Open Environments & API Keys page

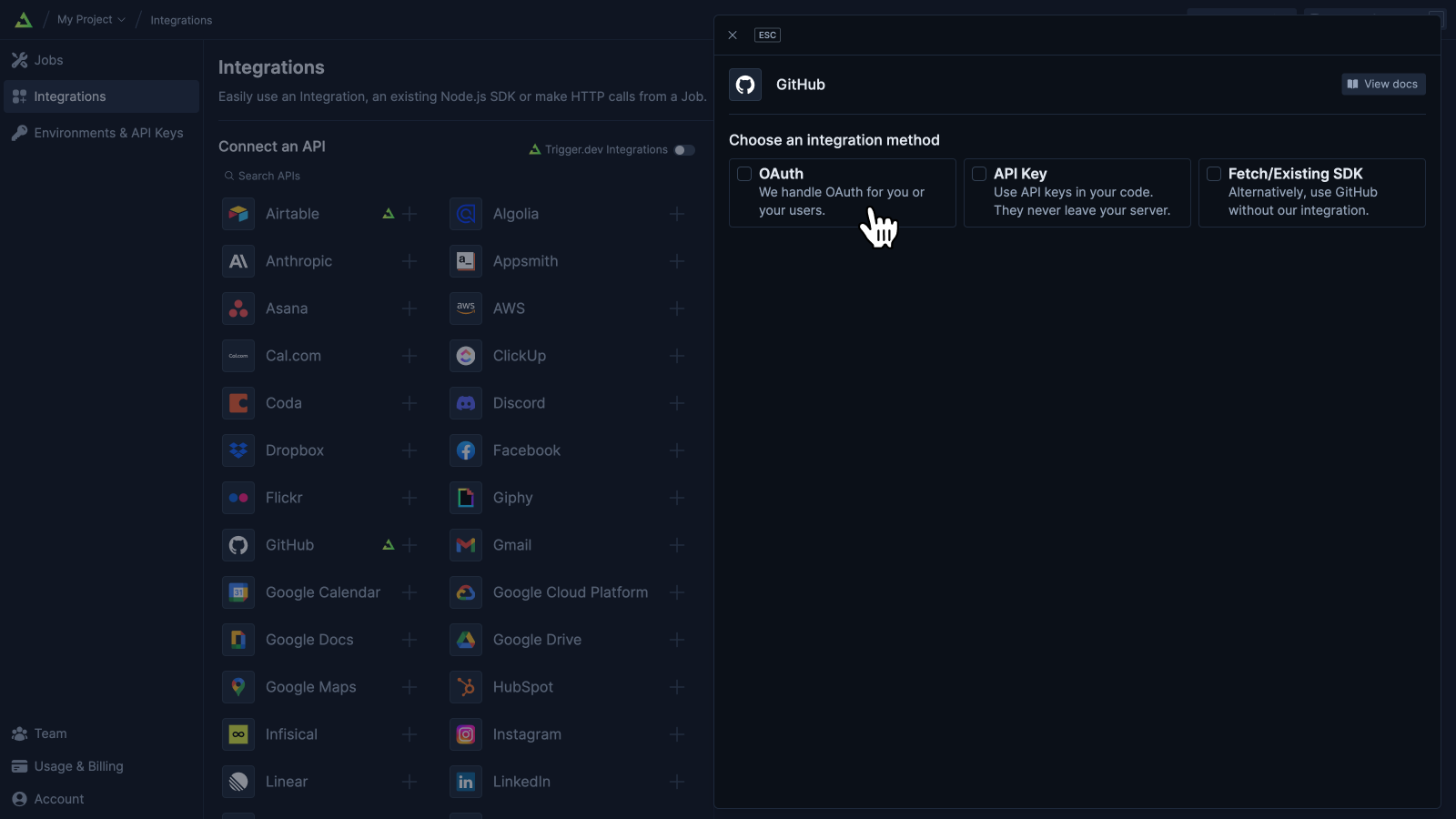[x=101, y=133]
